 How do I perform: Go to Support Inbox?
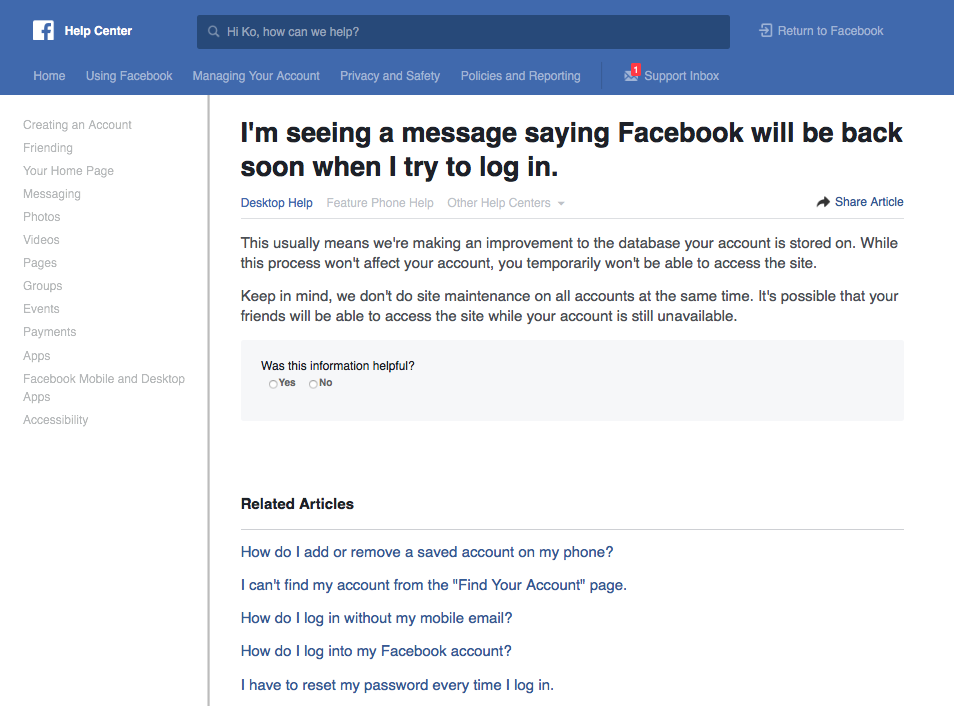pos(681,76)
